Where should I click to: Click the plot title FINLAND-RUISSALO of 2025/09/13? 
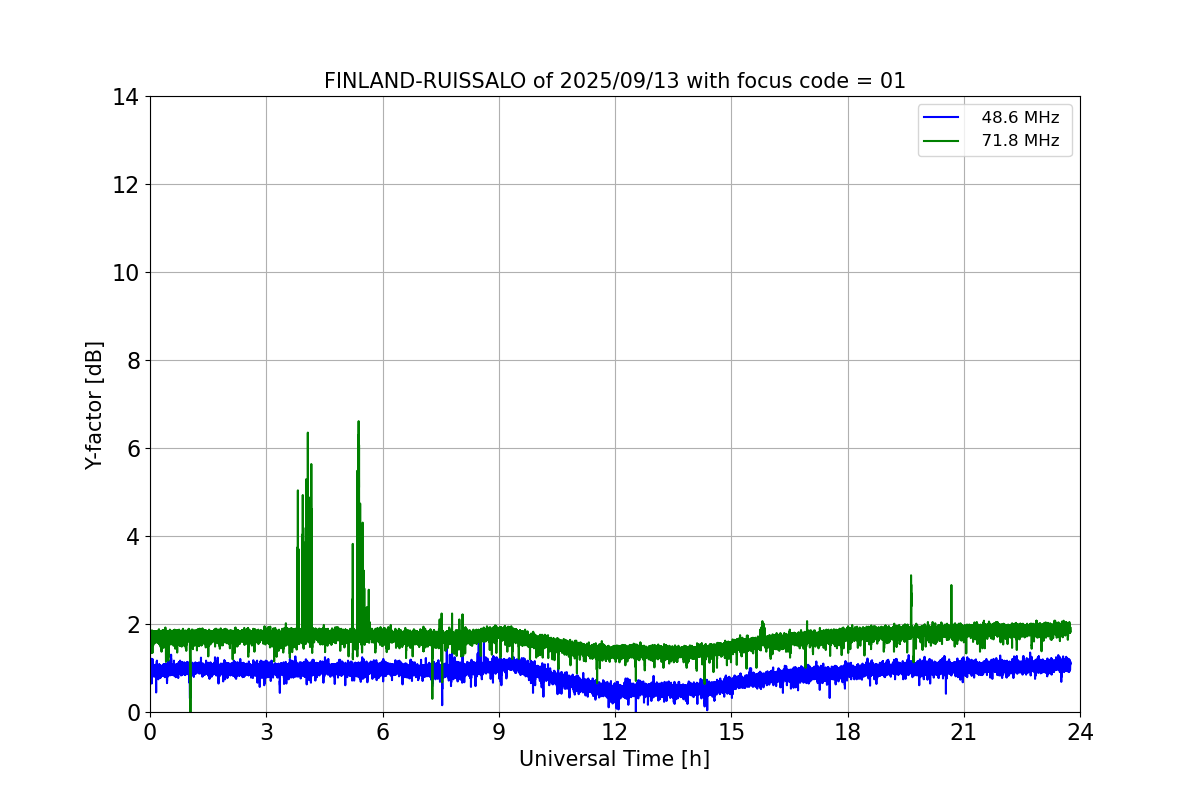[x=615, y=81]
